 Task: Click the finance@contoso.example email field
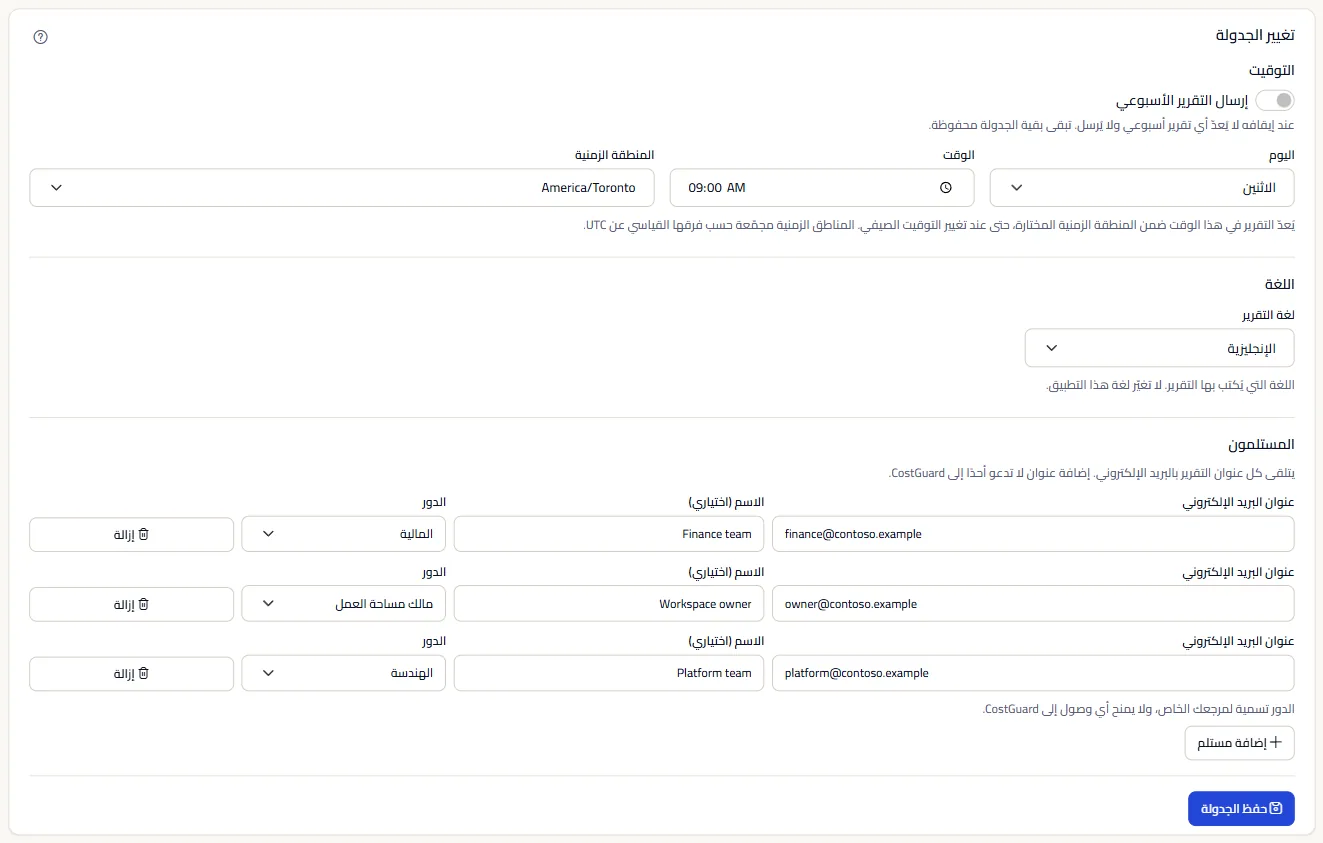coord(1034,534)
